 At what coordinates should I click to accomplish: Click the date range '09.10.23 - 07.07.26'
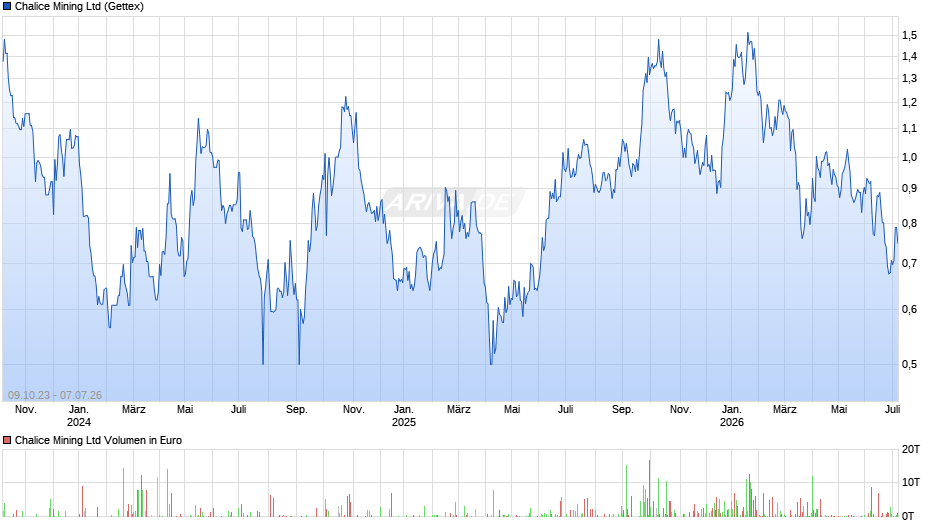pos(55,395)
